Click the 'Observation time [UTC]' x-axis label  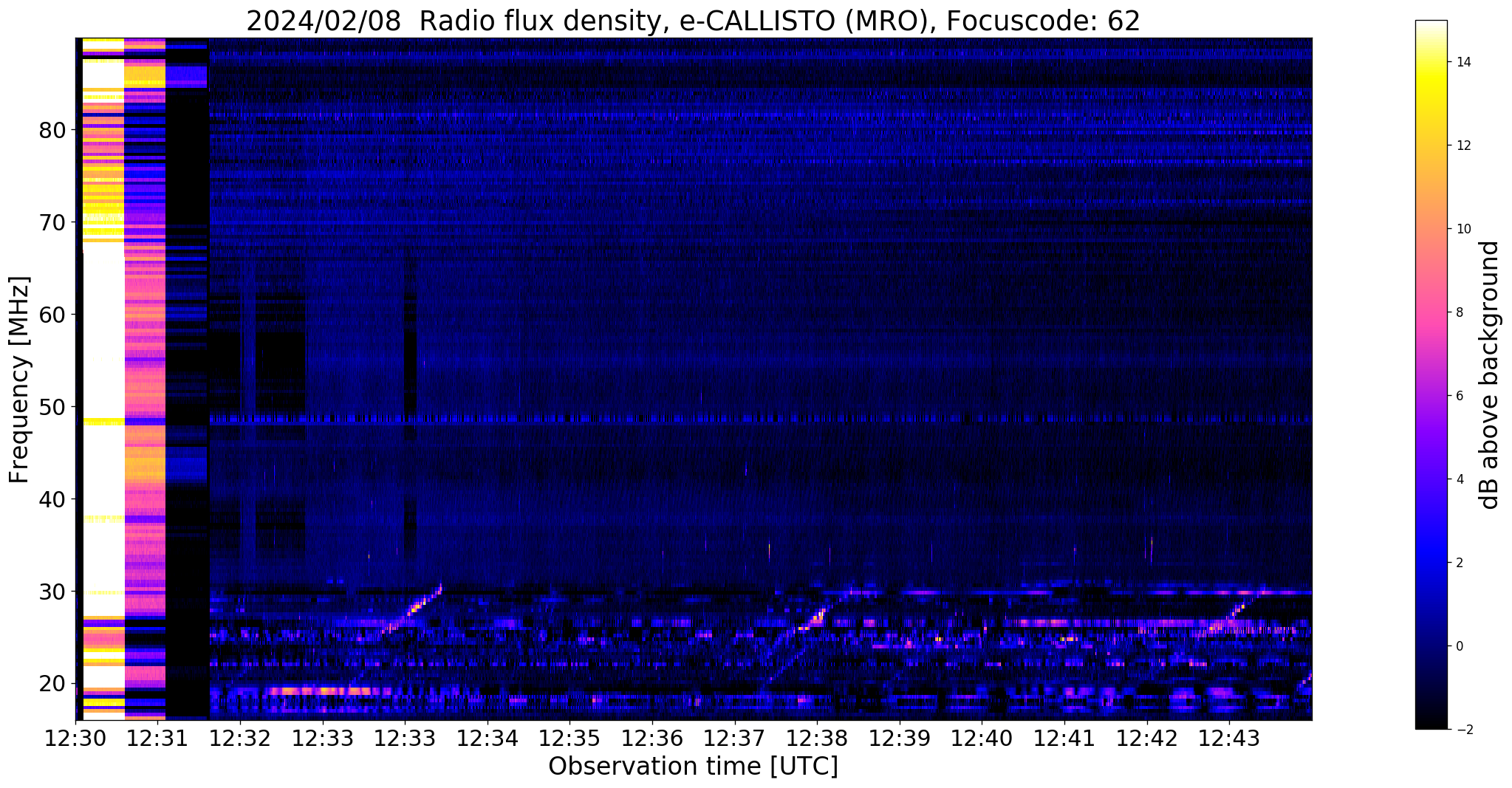693,766
